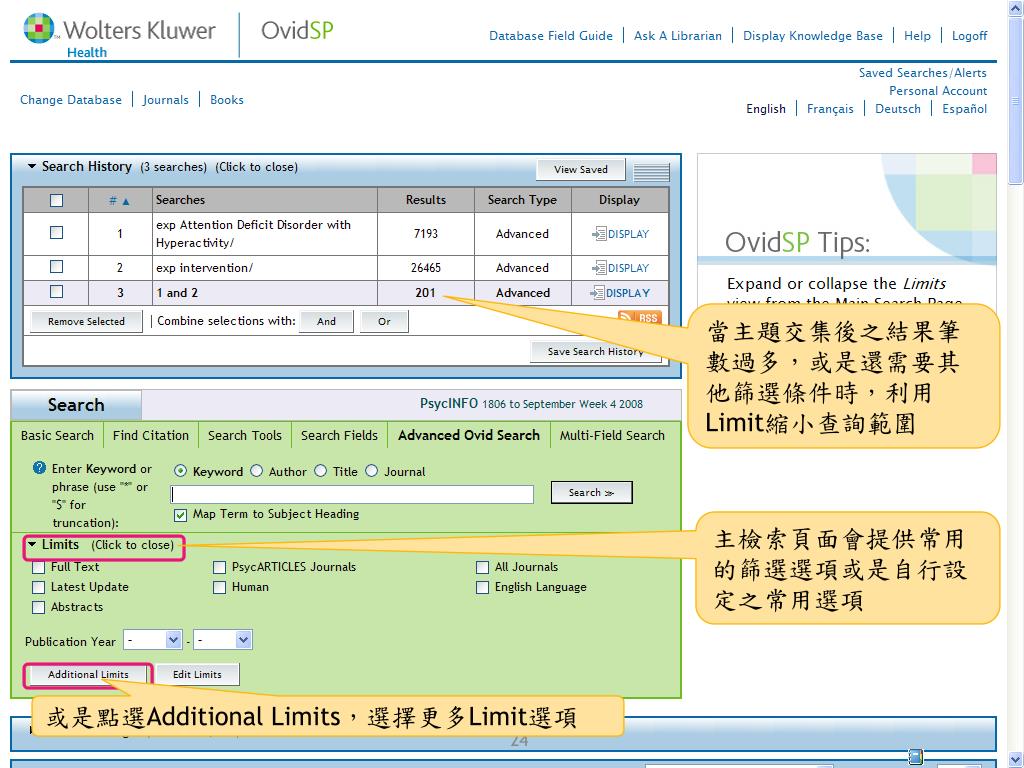This screenshot has height=768, width=1024.
Task: Switch to the Basic Search tab
Action: coord(57,436)
